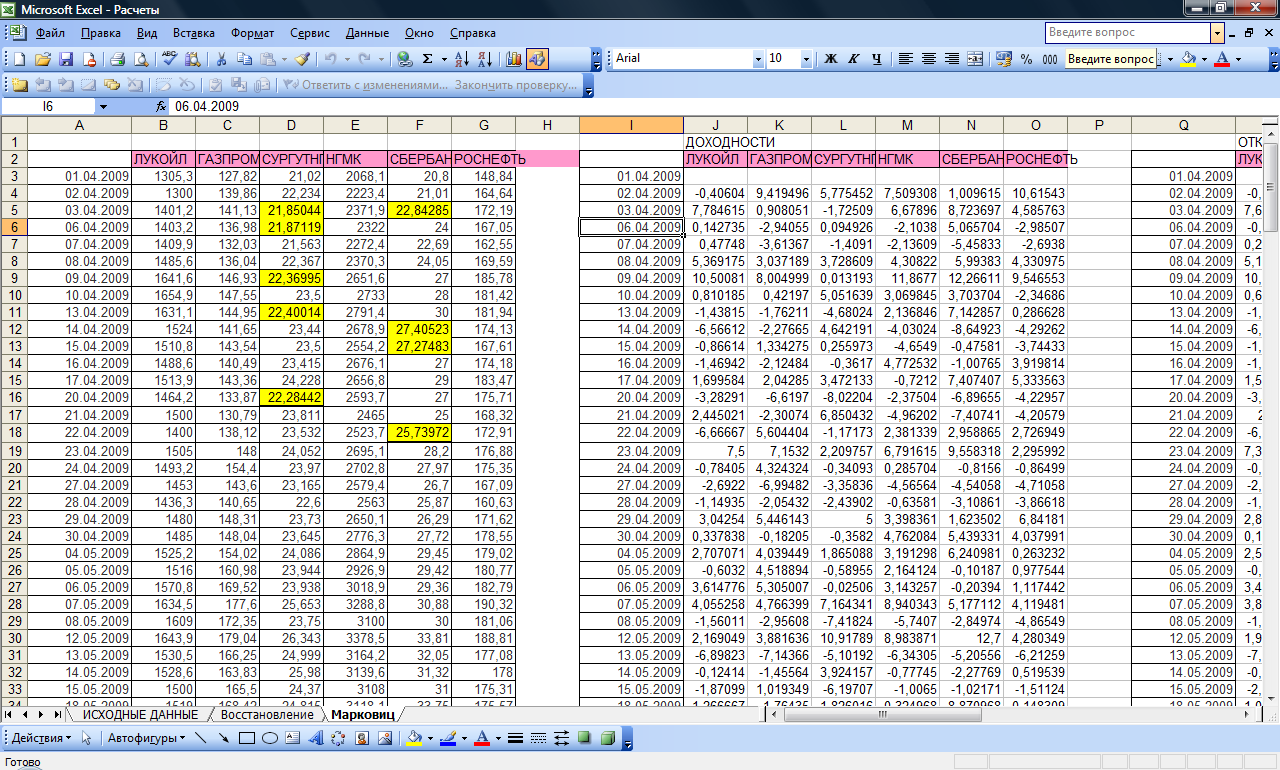Screen dimensions: 1280x770
Task: Open the Данные menu
Action: 367,33
